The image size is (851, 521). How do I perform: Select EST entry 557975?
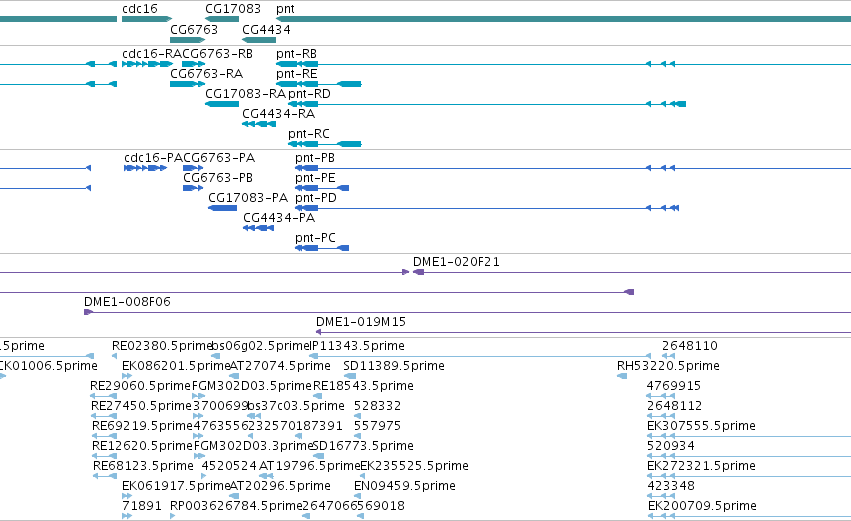[377, 427]
